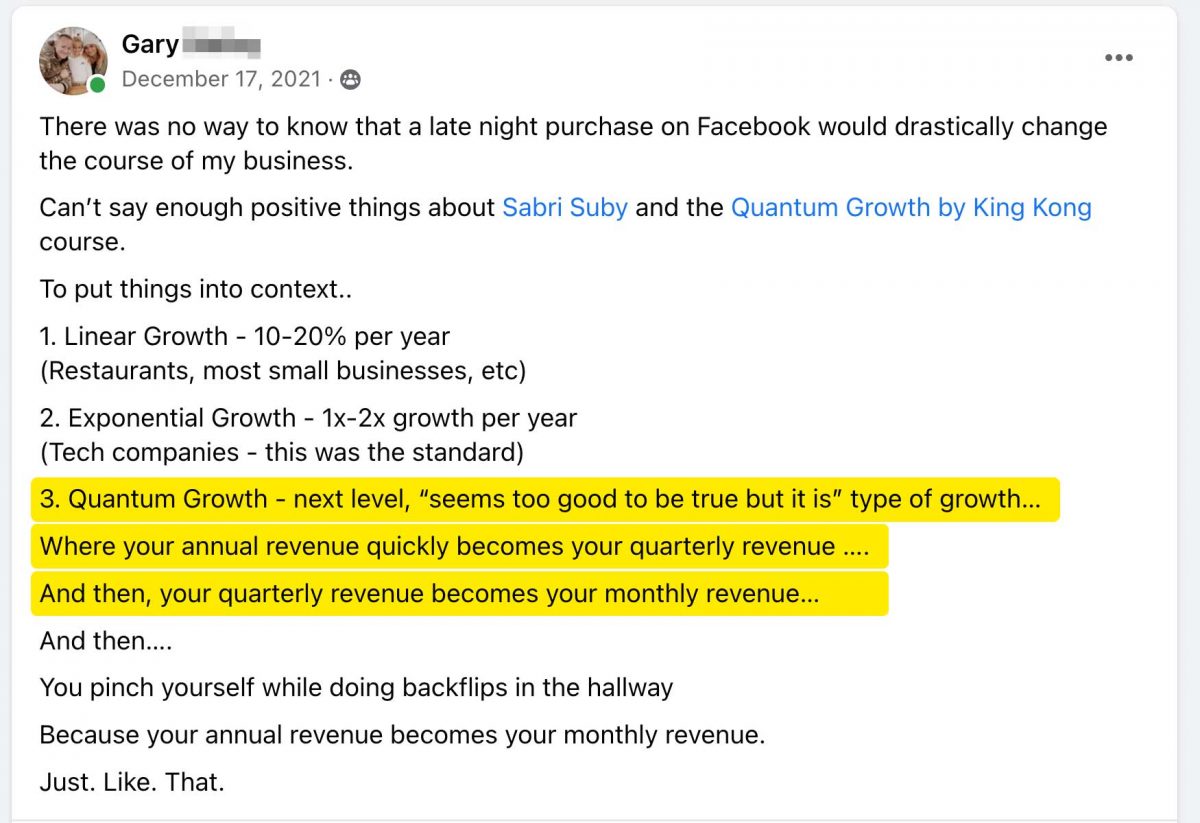Click highlighted 'annual revenue quickly becomes quarterly' line
Image resolution: width=1200 pixels, height=823 pixels.
click(459, 546)
